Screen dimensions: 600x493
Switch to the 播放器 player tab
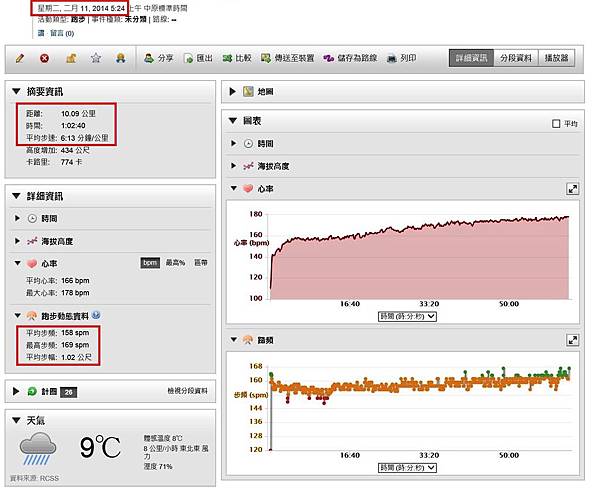coord(556,58)
